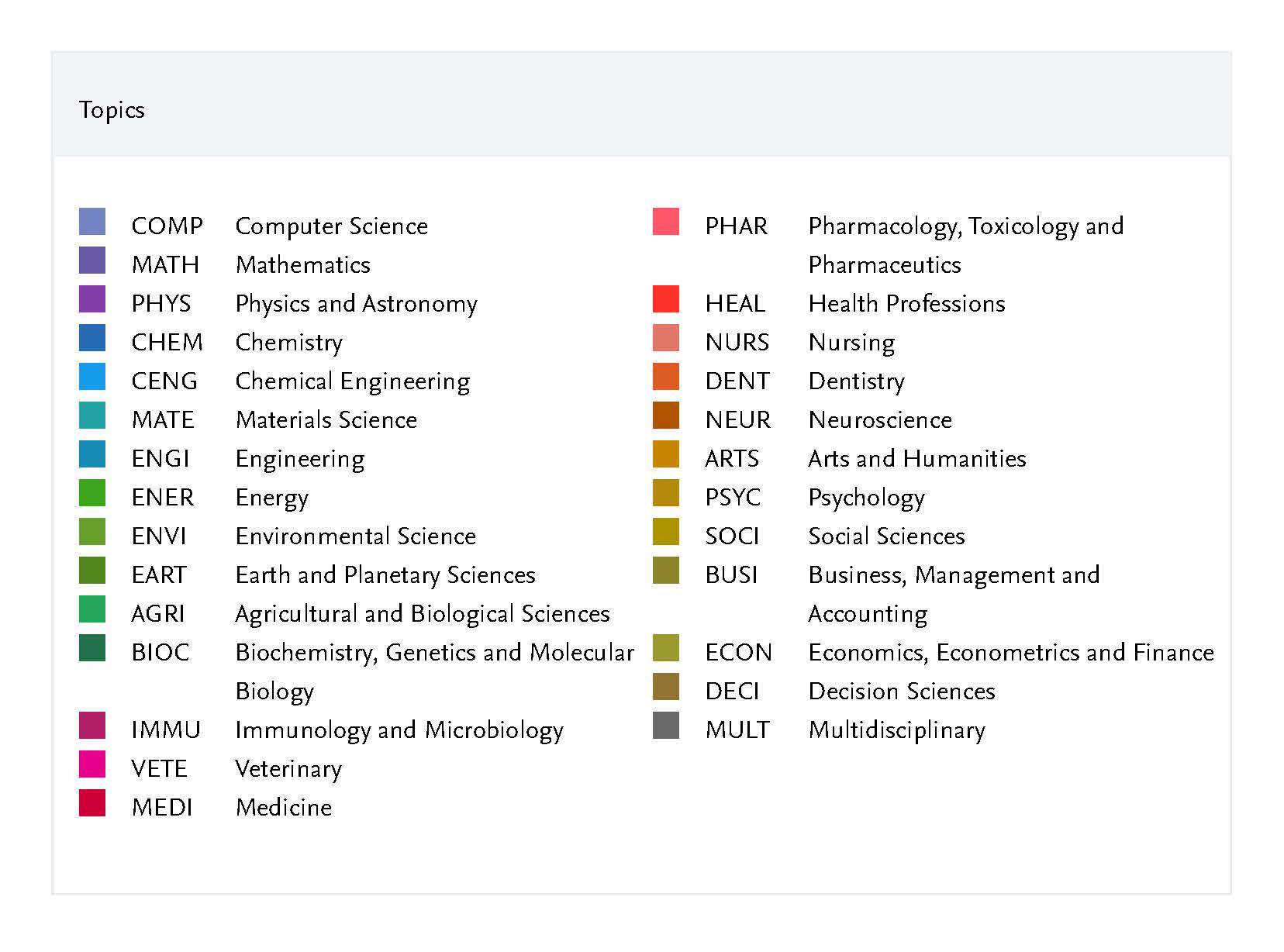Click the Decision Sciences topic name
Viewport: 1284px width, 952px height.
(901, 692)
